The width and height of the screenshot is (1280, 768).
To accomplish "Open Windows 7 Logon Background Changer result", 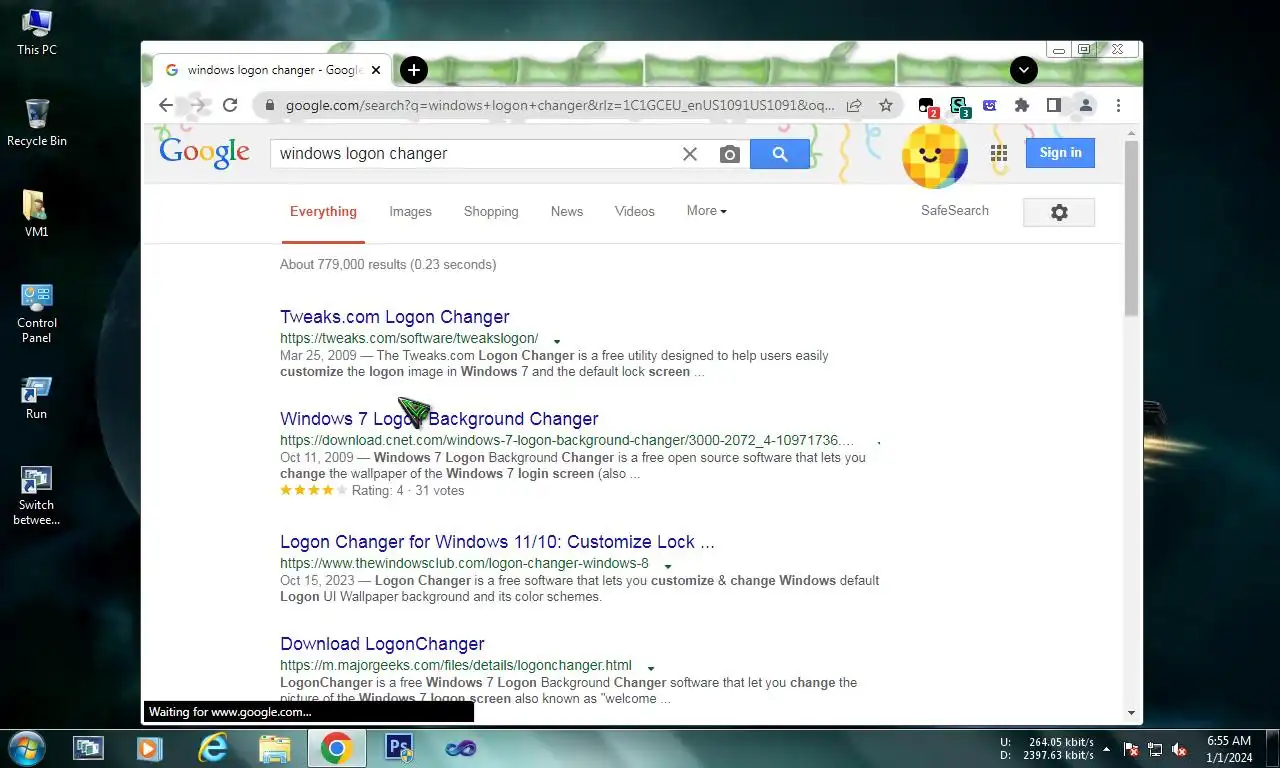I will (x=439, y=419).
